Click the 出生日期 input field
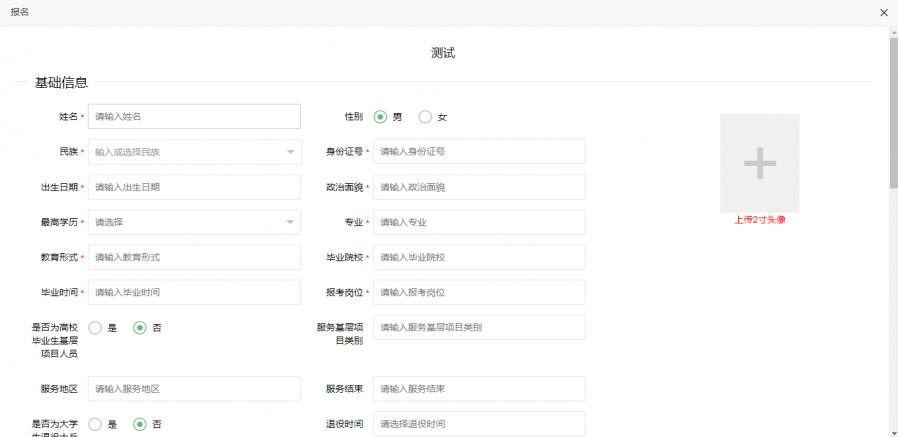The image size is (898, 437). 194,187
